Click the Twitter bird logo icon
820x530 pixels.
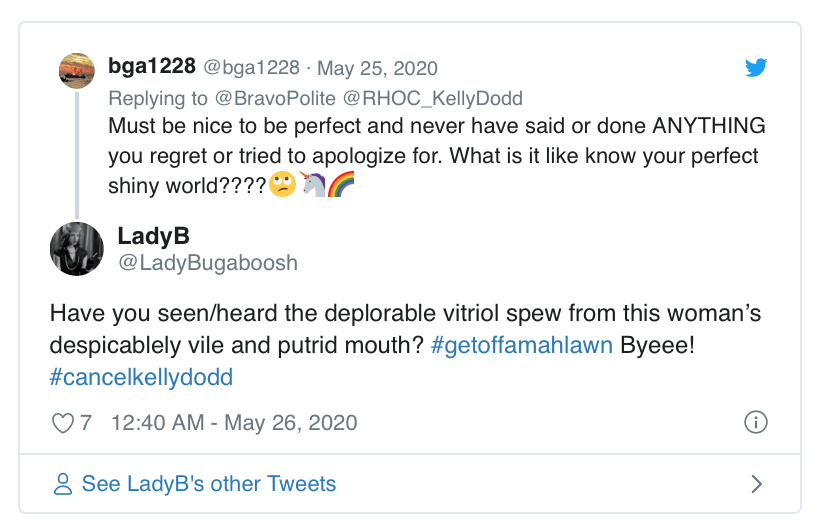756,68
